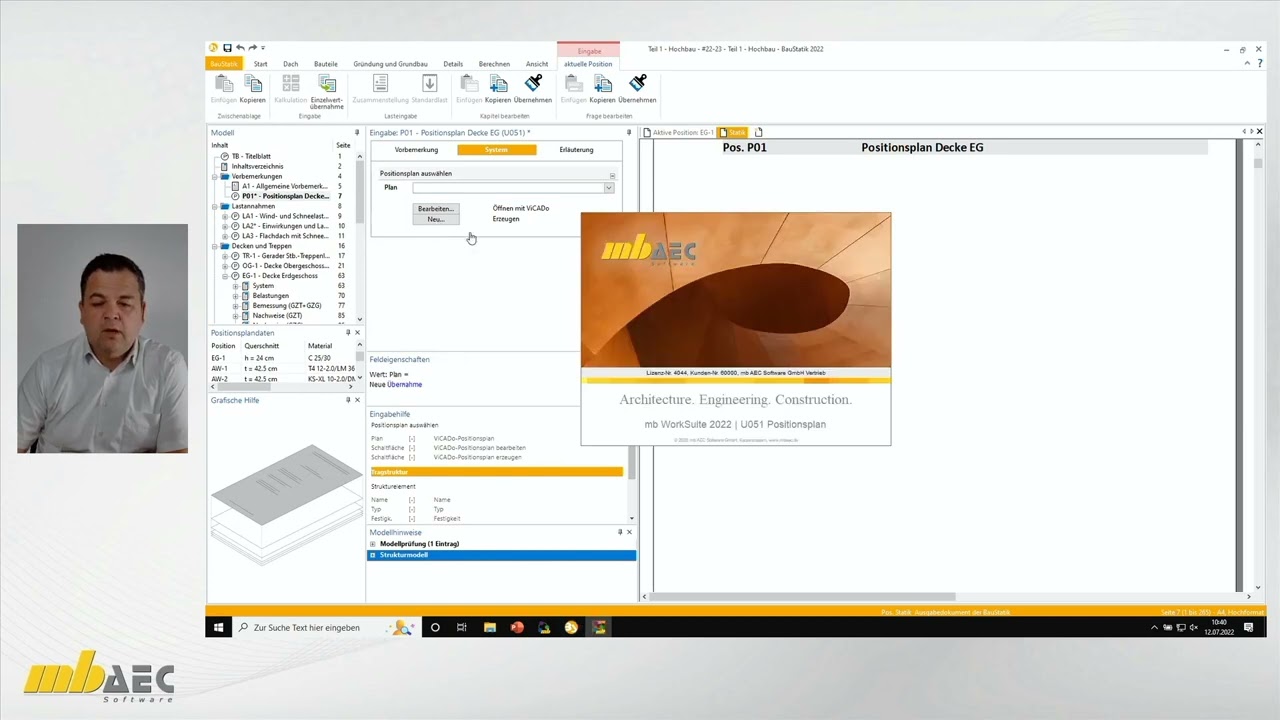
Task: Switch to the Berechnen ribbon tab
Action: 494,64
